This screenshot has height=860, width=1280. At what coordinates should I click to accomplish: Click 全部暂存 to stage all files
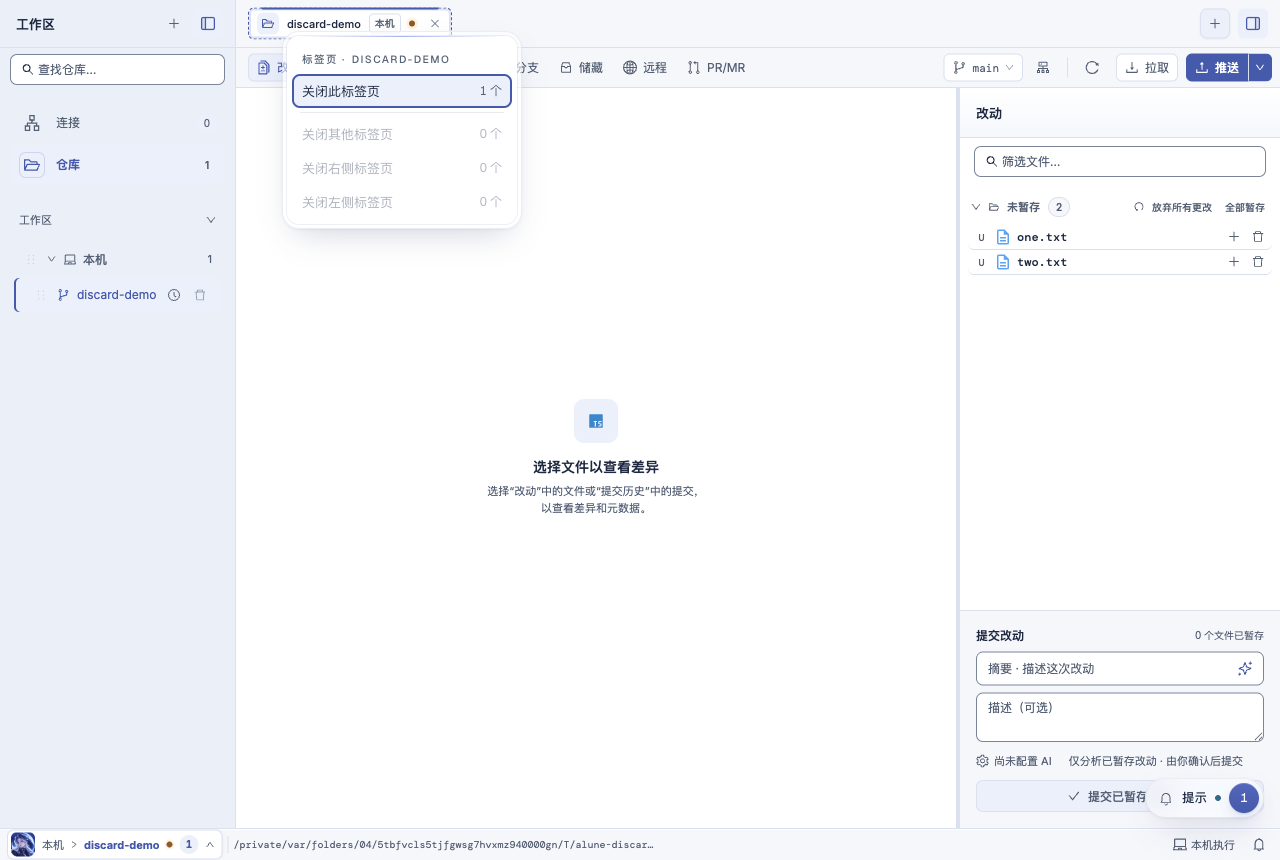(x=1245, y=207)
